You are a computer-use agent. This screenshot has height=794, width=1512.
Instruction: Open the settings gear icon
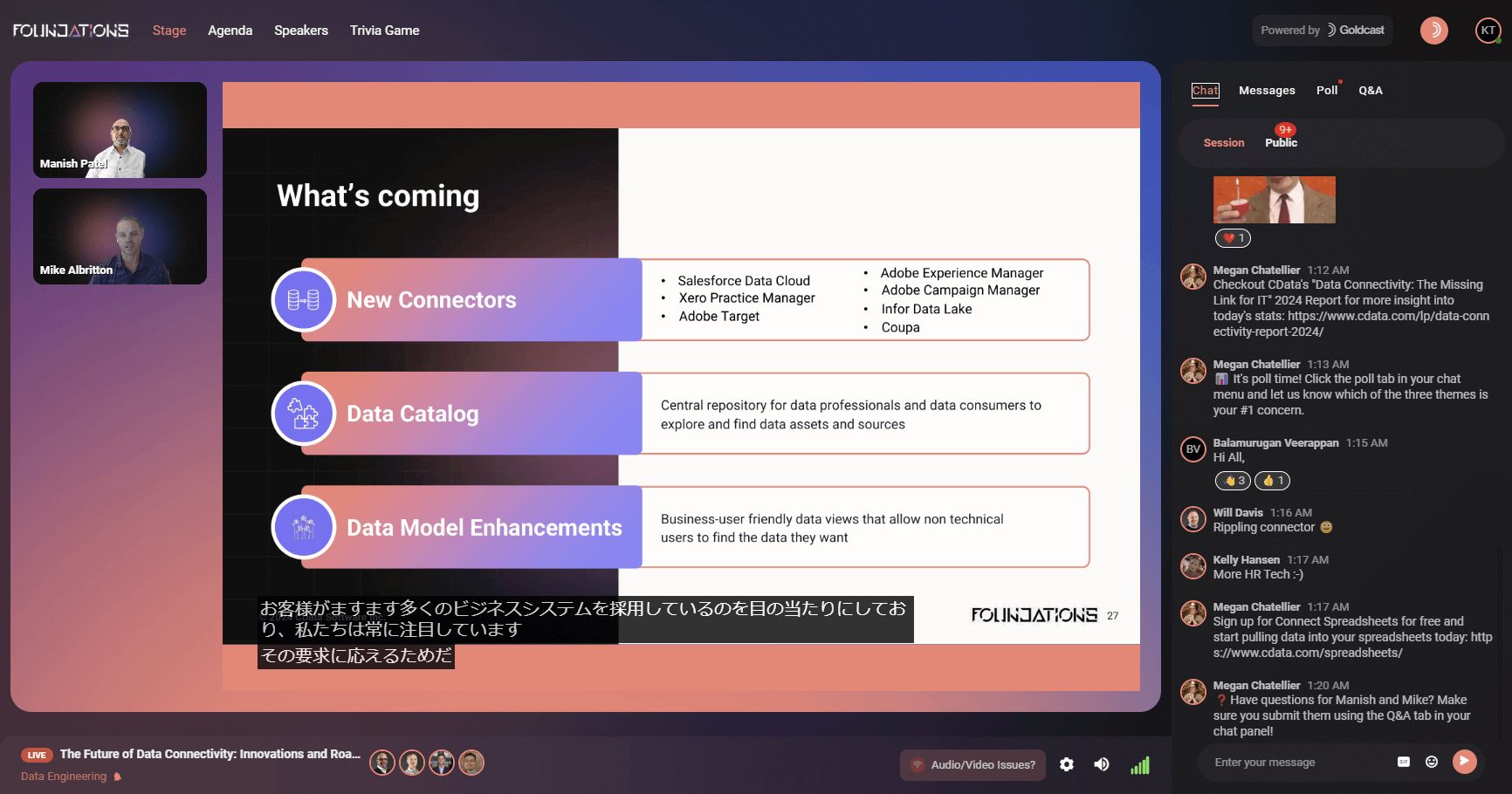coord(1067,764)
